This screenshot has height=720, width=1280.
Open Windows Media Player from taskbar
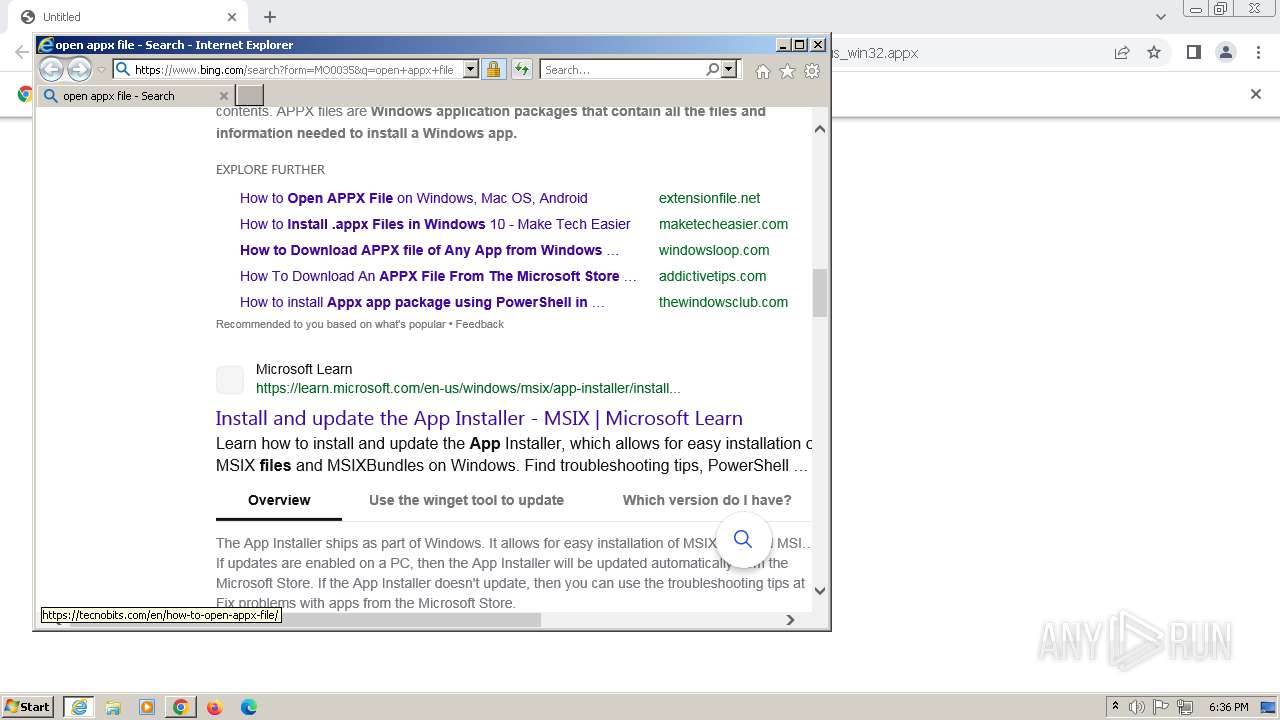147,707
